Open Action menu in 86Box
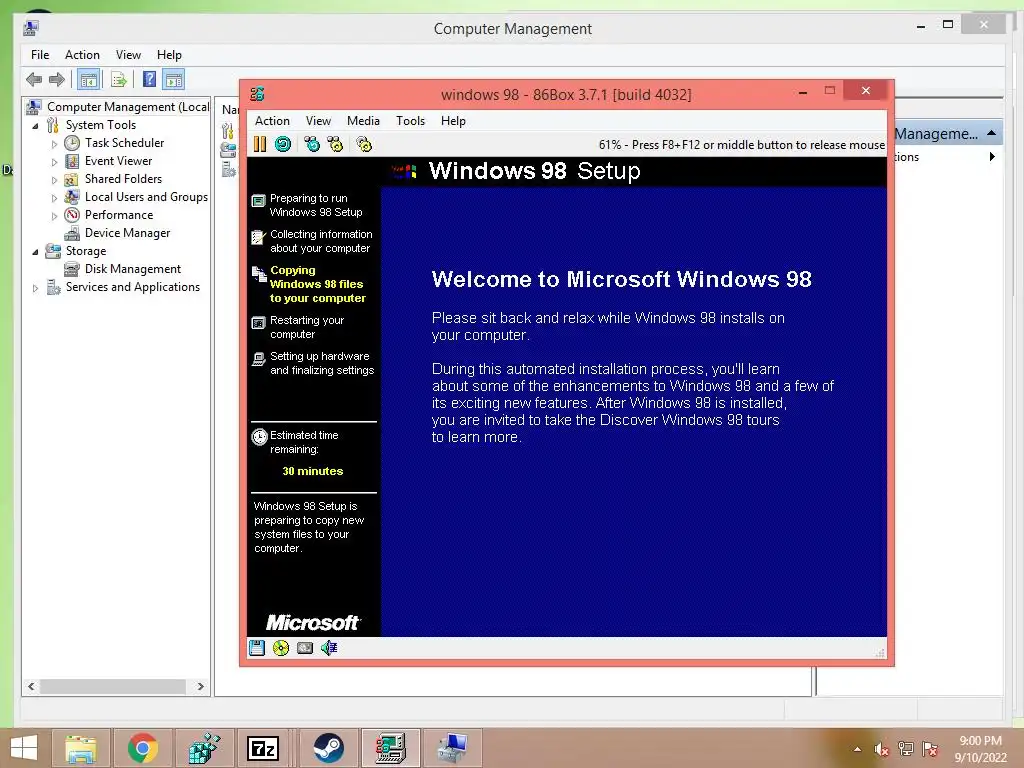Image resolution: width=1024 pixels, height=768 pixels. pyautogui.click(x=272, y=121)
